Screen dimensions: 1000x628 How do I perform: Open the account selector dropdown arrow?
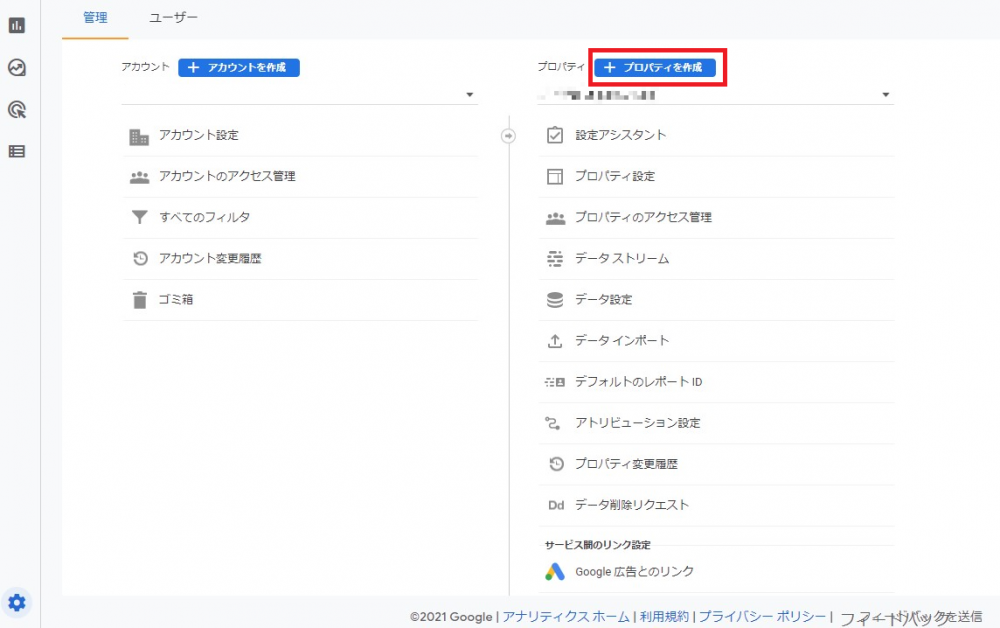tap(469, 95)
